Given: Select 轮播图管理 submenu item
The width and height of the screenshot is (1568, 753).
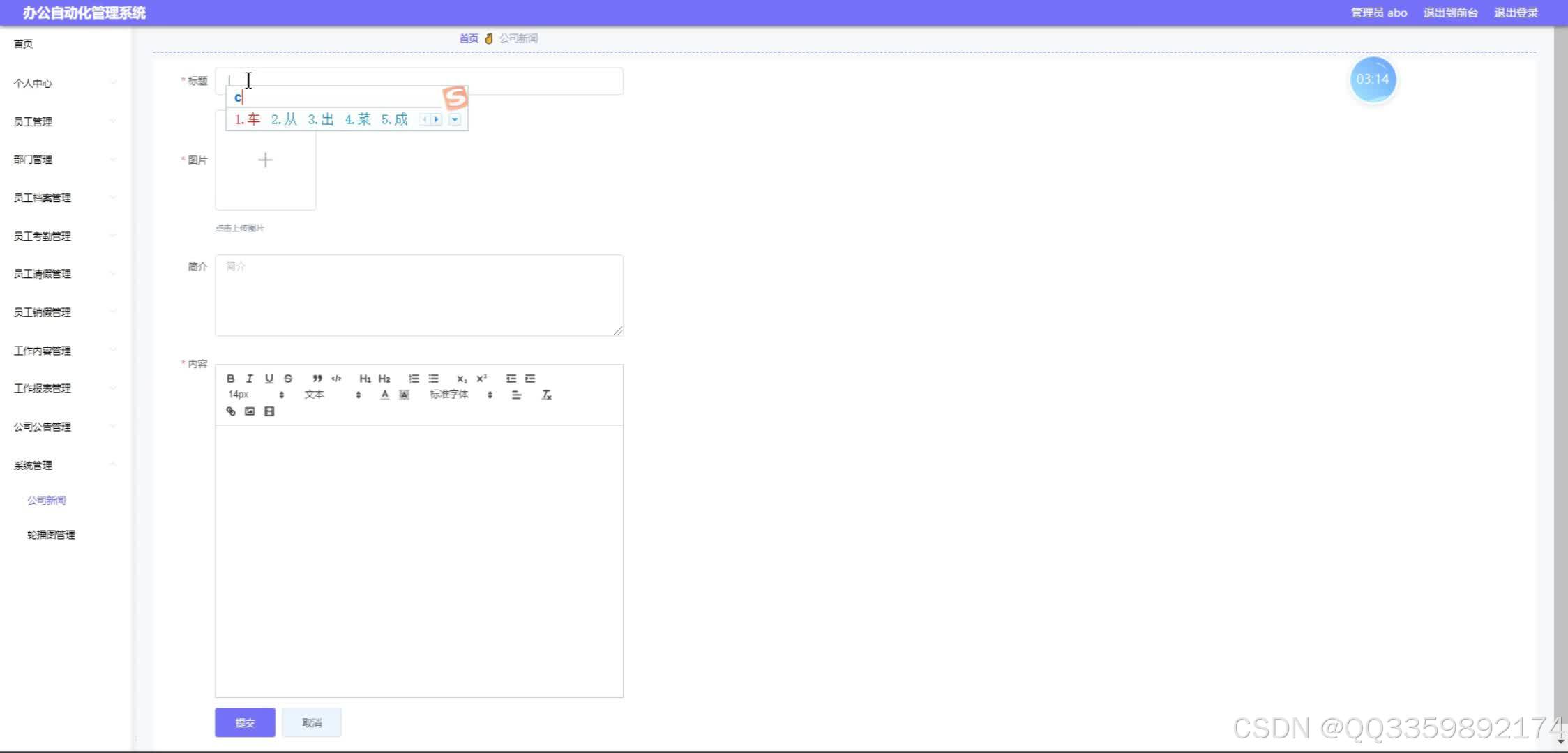Looking at the screenshot, I should 51,534.
